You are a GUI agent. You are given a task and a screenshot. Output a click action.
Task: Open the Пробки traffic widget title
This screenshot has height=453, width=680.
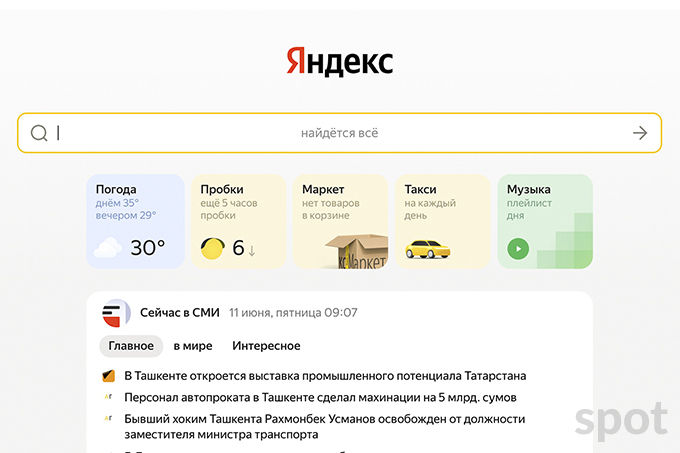click(222, 189)
